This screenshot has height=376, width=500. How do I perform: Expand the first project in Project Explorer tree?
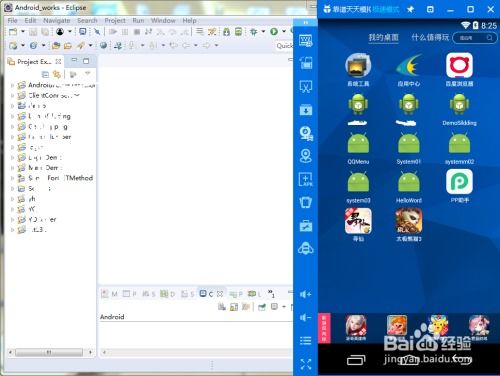12,85
